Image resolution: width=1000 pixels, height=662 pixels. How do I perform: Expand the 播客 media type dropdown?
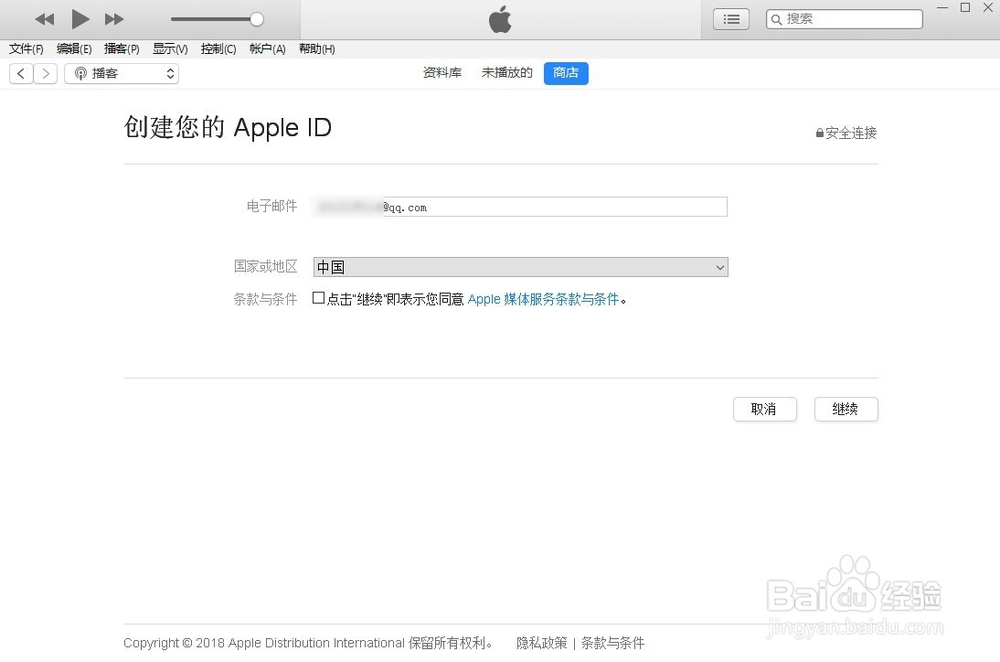121,73
